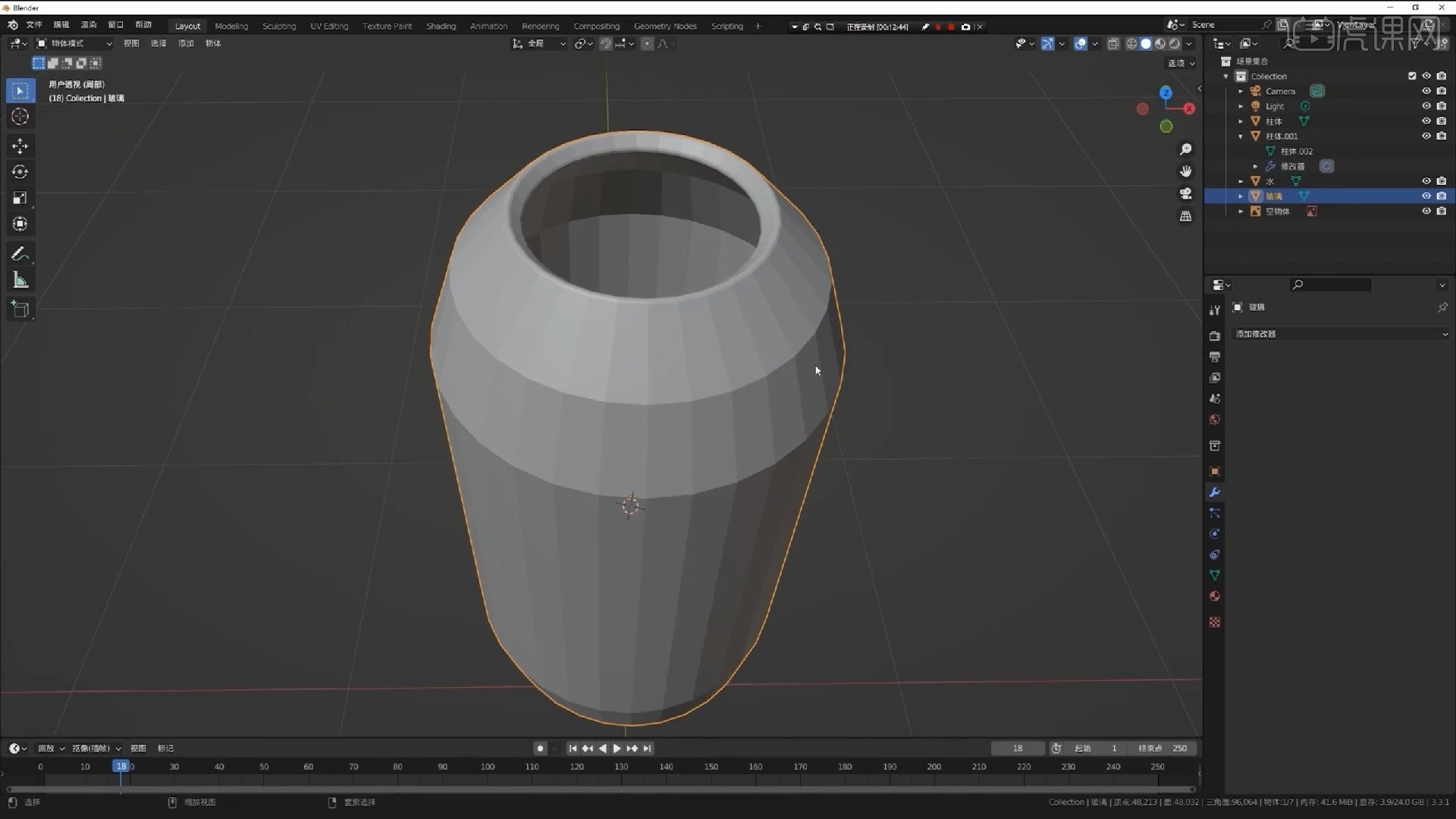The height and width of the screenshot is (819, 1456).
Task: Play the timeline animation forward
Action: click(617, 748)
